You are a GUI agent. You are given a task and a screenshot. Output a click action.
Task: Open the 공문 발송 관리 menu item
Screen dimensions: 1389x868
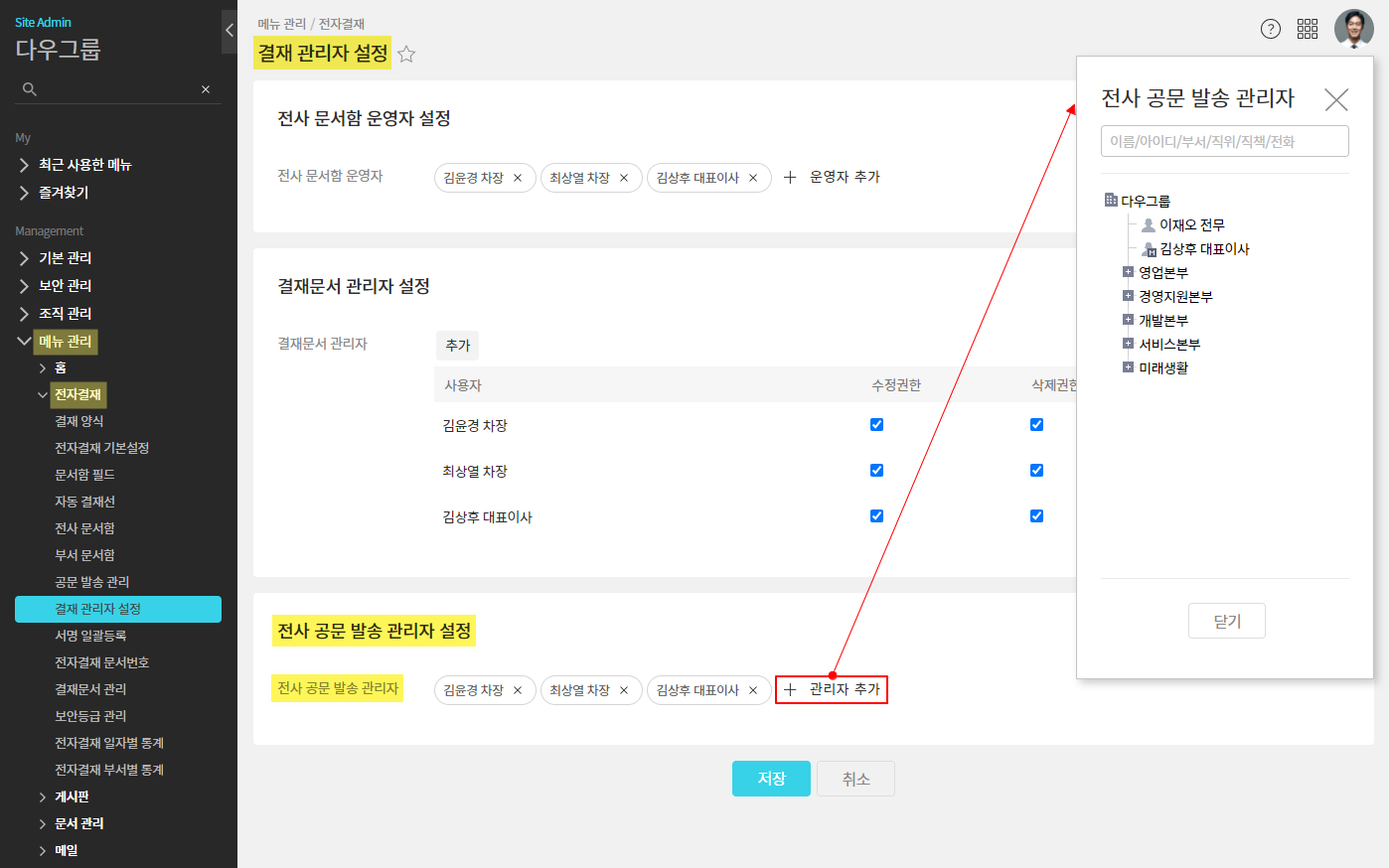point(91,582)
